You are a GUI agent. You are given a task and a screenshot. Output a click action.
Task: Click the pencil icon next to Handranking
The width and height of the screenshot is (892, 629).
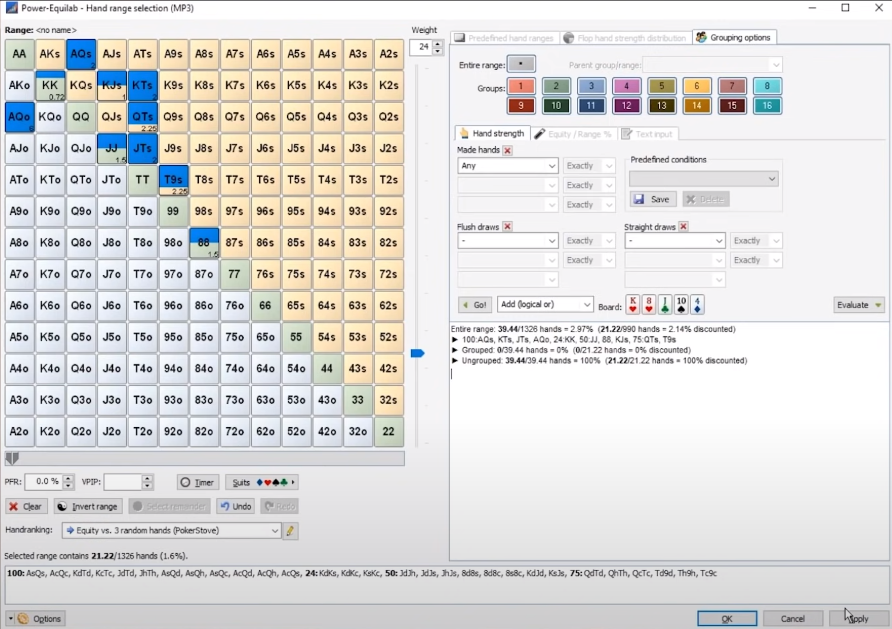pyautogui.click(x=291, y=531)
